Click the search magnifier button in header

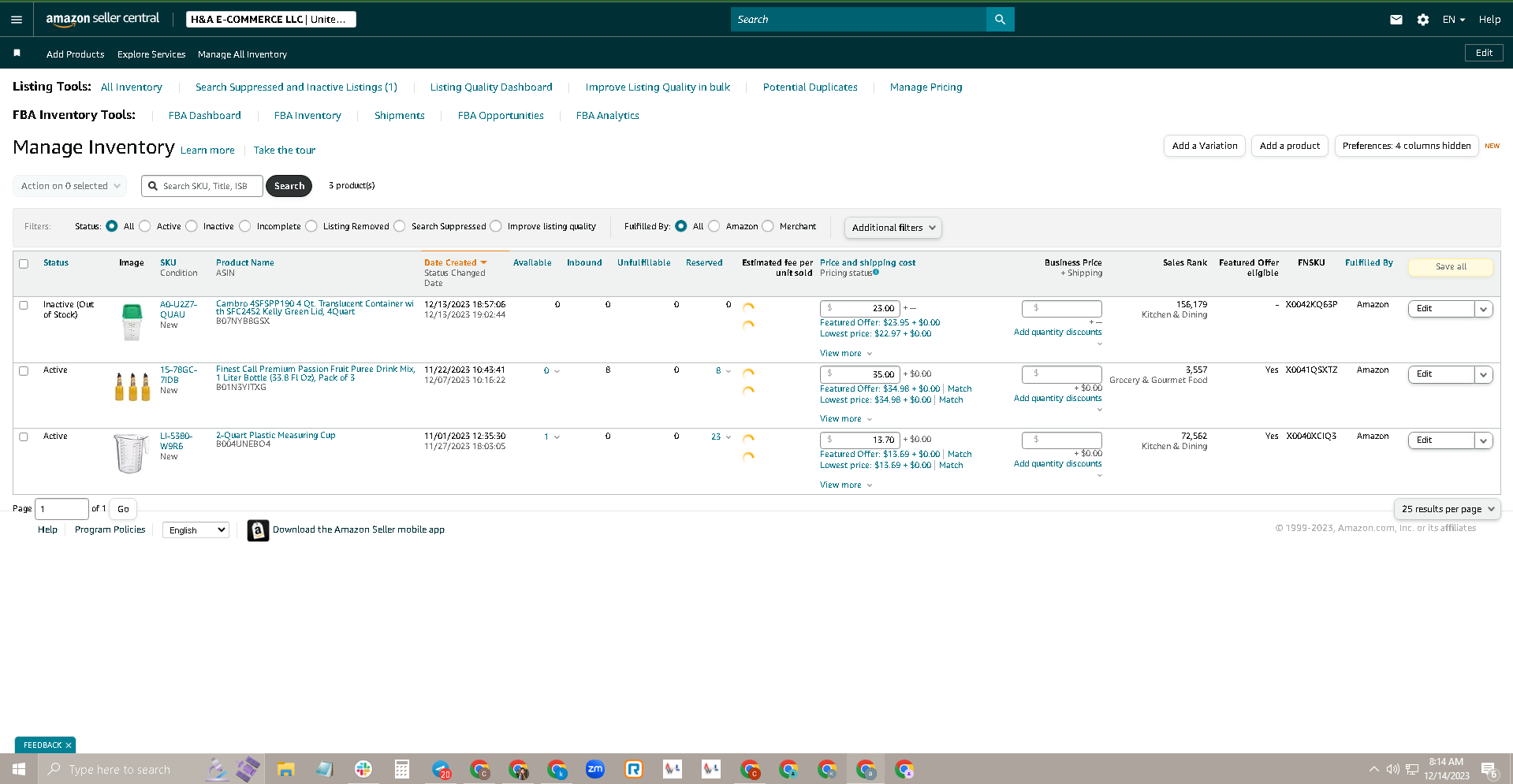coord(1000,20)
